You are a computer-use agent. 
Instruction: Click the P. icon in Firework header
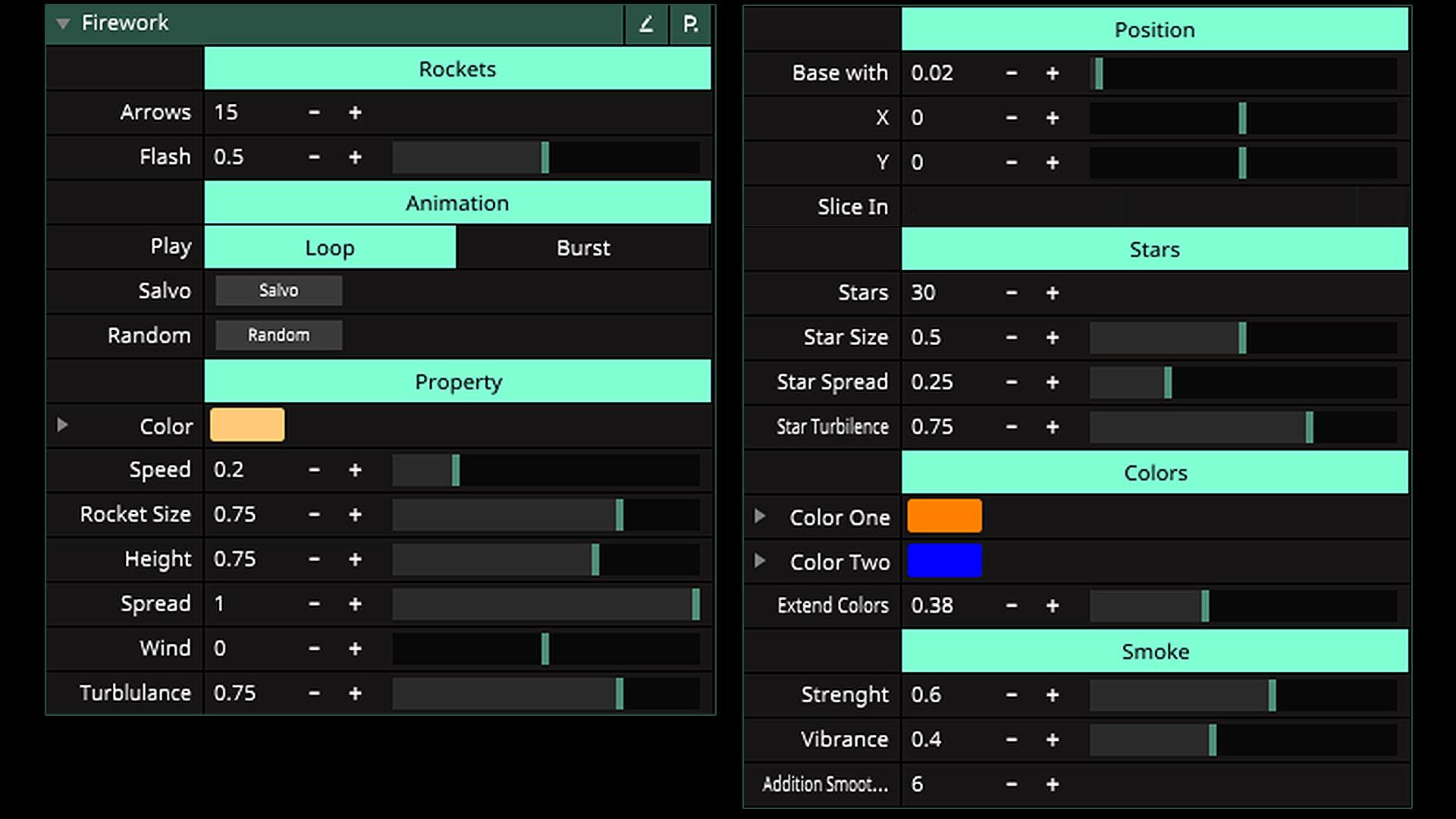690,24
